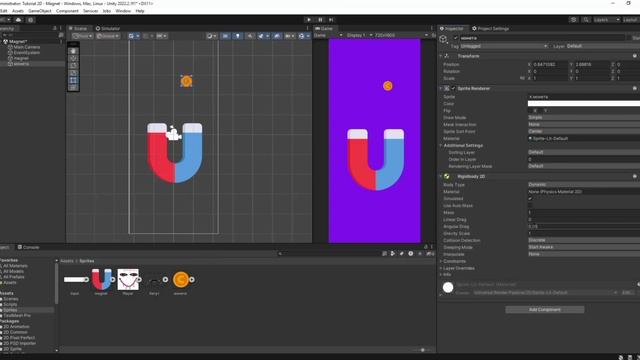This screenshot has height=360, width=640.
Task: Adjust the Project icon size slider
Action: 422,350
